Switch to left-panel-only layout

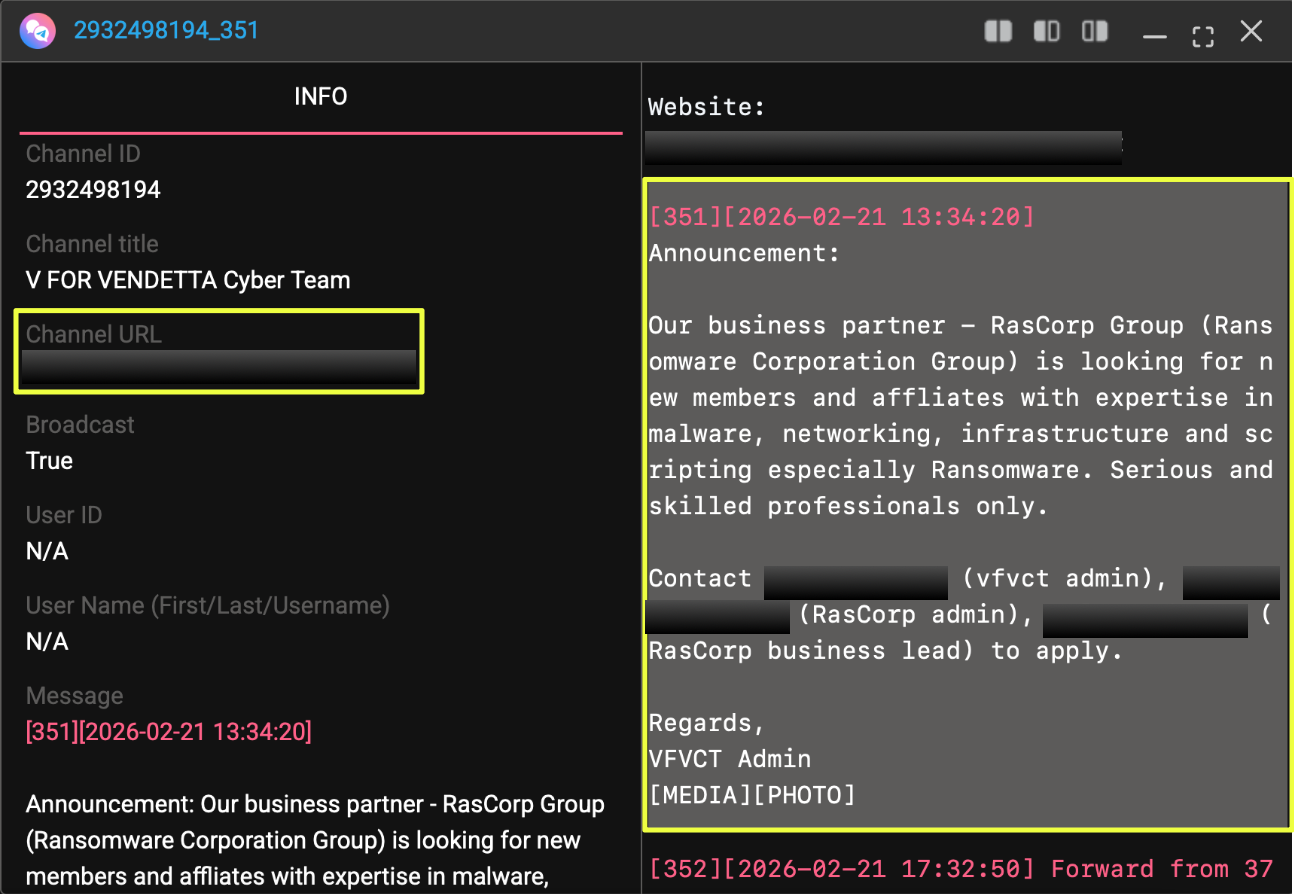pos(1046,32)
